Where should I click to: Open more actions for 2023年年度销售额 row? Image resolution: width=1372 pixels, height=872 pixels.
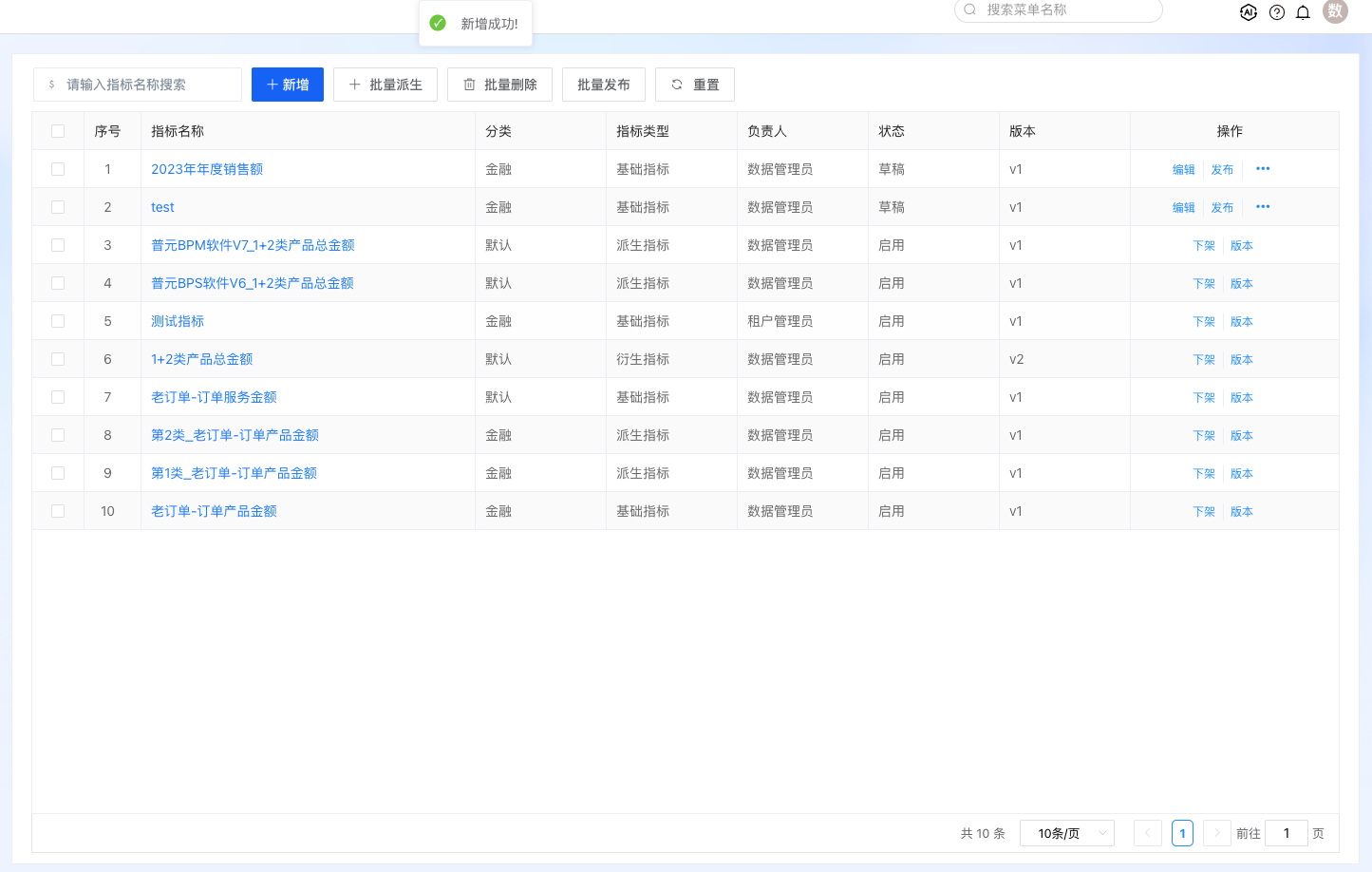1263,169
